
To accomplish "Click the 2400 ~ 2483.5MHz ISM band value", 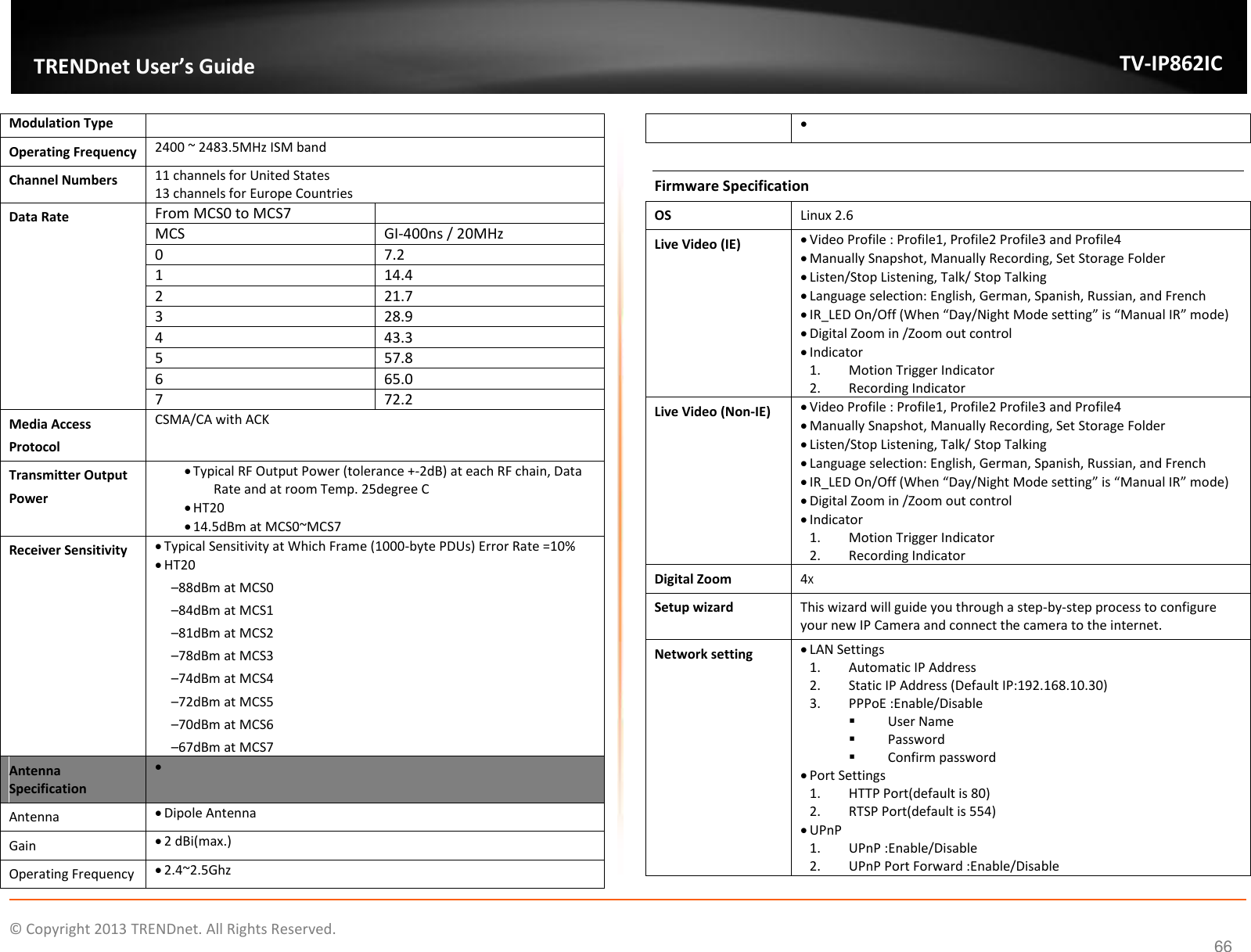I will click(x=240, y=147).
